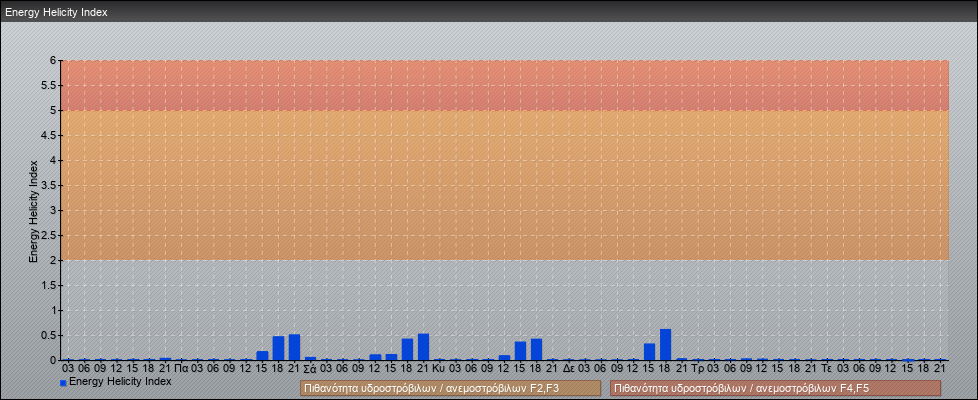Click y-axis tick label 1.5
978x400 pixels.
(49, 285)
